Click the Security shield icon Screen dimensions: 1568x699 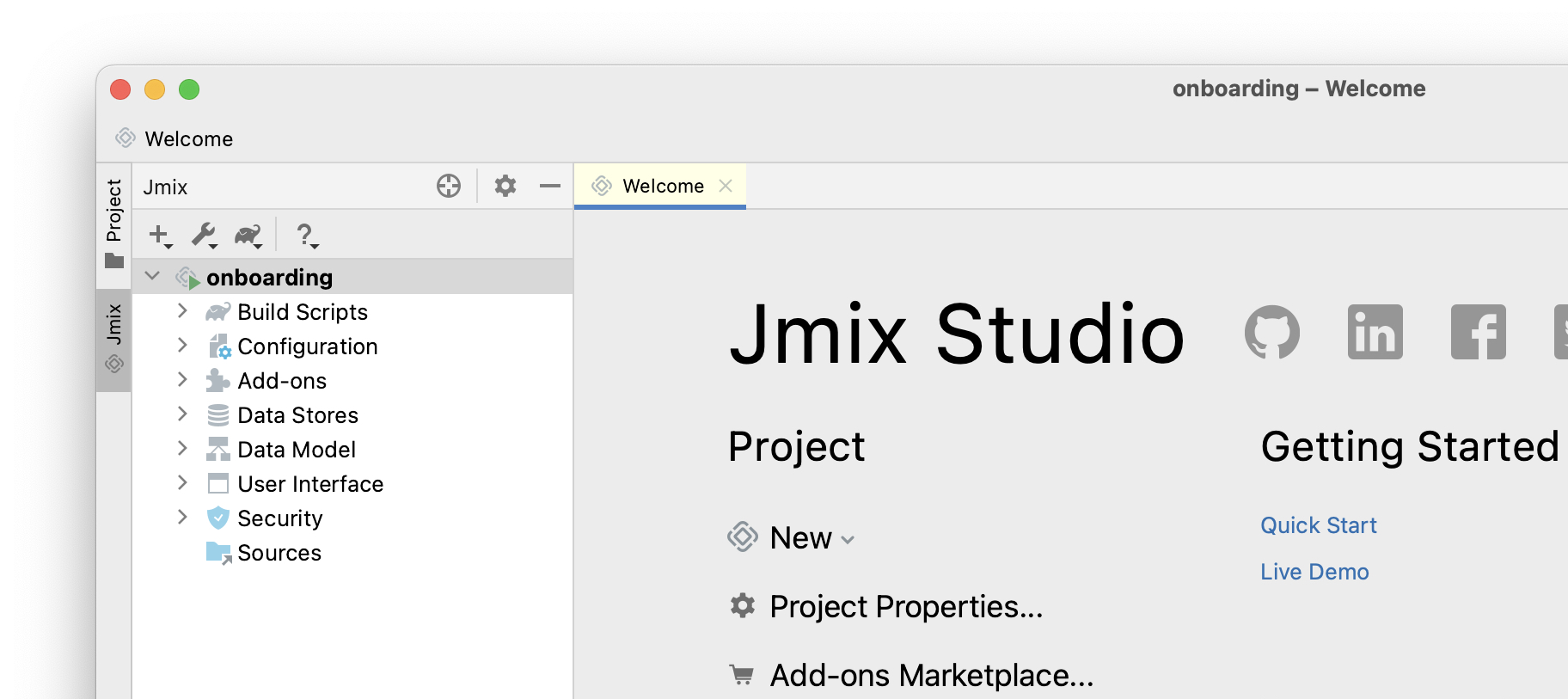[218, 518]
